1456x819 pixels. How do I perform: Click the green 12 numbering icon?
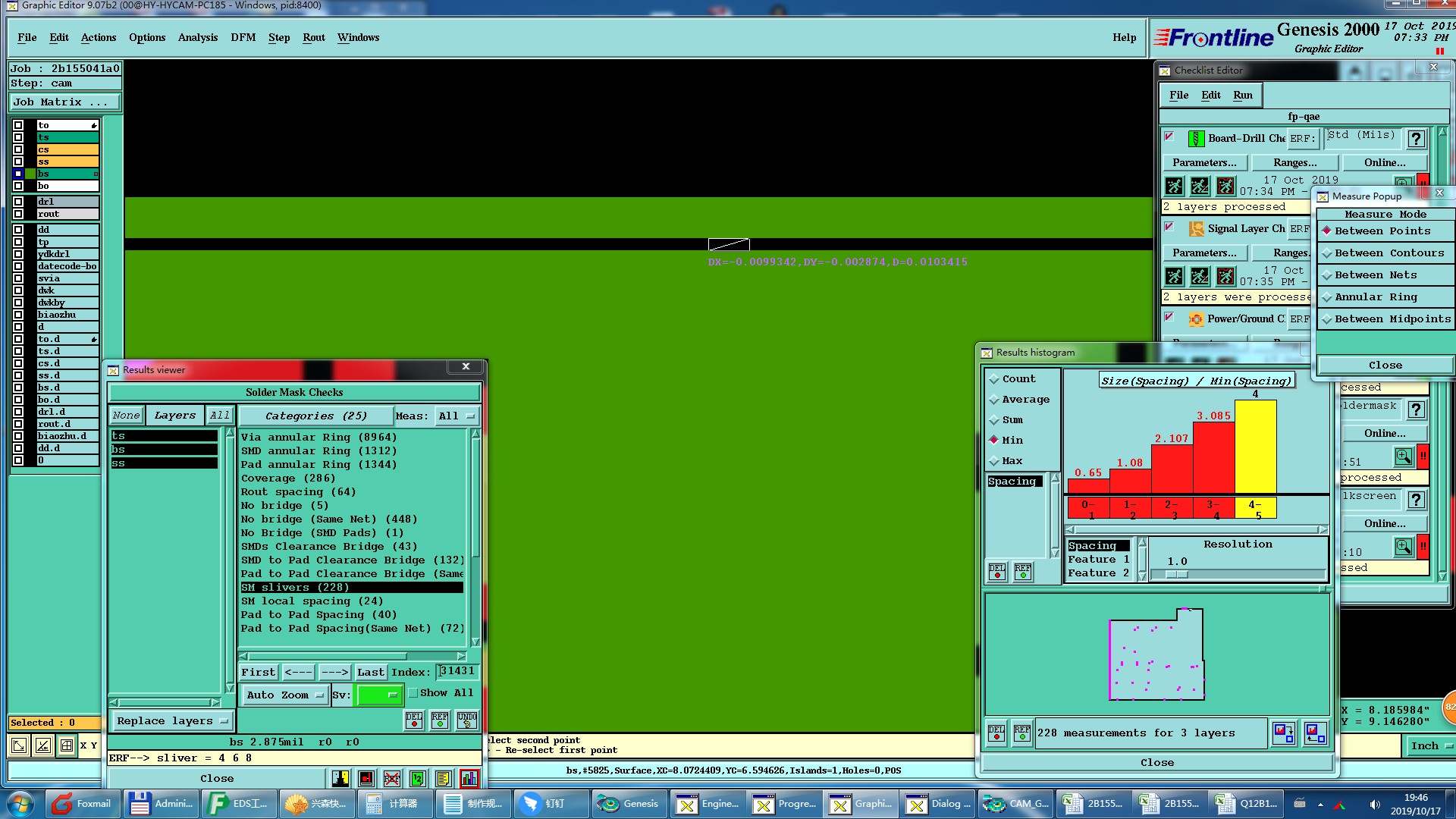(417, 778)
